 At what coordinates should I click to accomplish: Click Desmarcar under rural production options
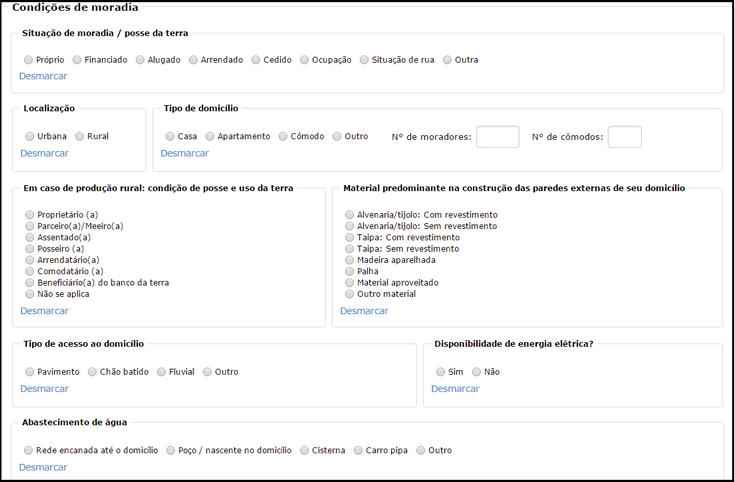[45, 311]
